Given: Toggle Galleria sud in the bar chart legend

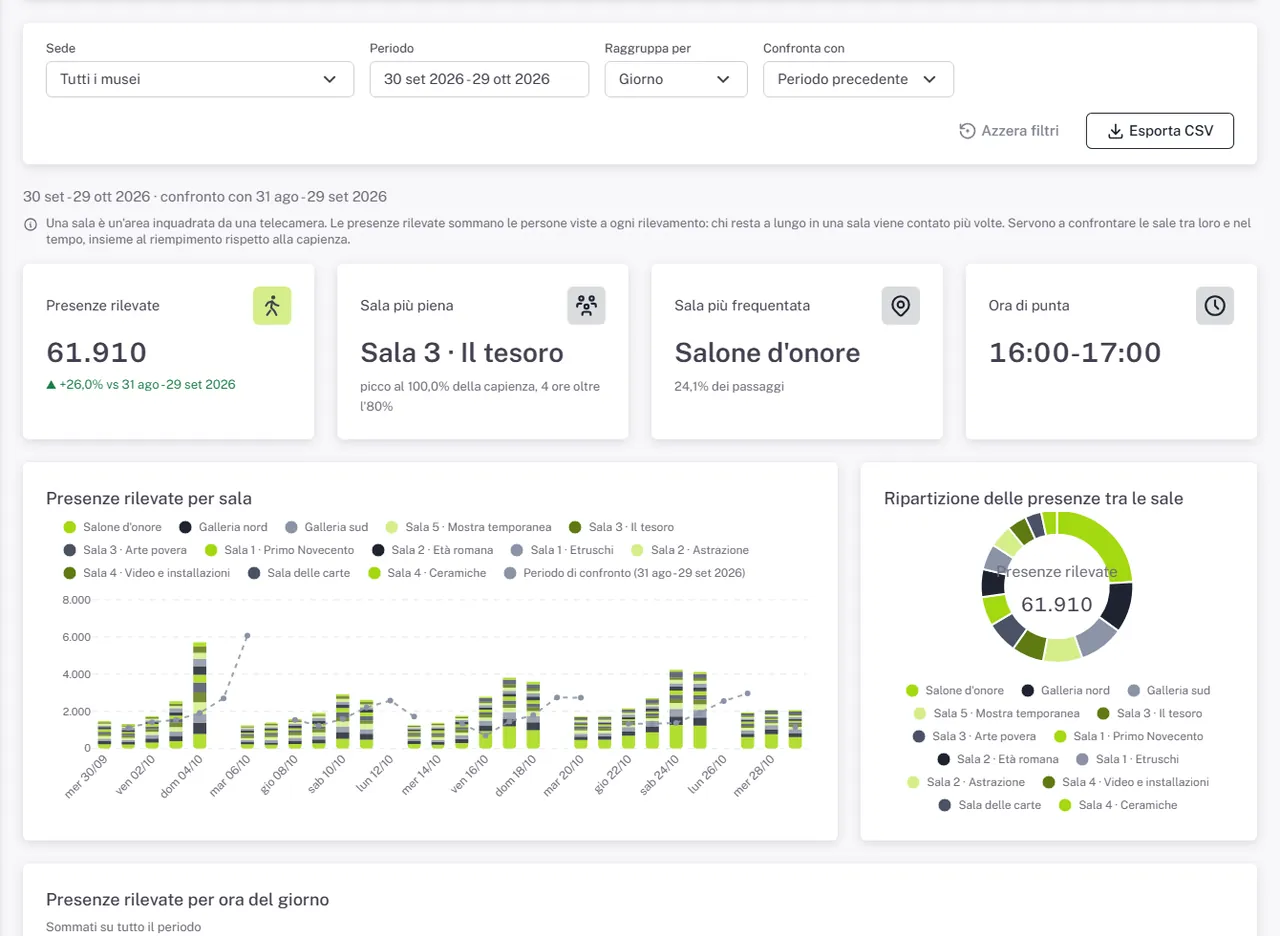Looking at the screenshot, I should click(x=326, y=527).
